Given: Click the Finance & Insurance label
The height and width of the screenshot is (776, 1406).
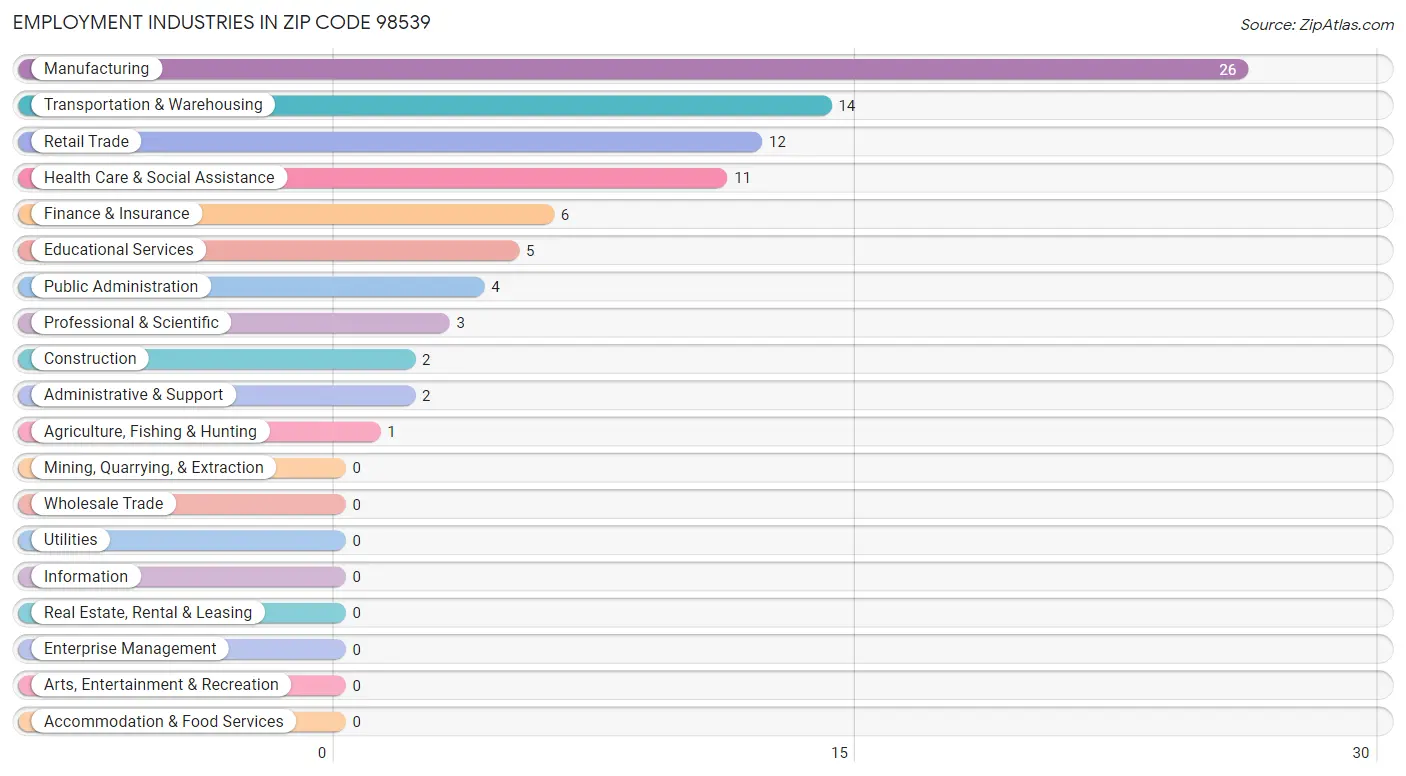Looking at the screenshot, I should click(x=116, y=214).
